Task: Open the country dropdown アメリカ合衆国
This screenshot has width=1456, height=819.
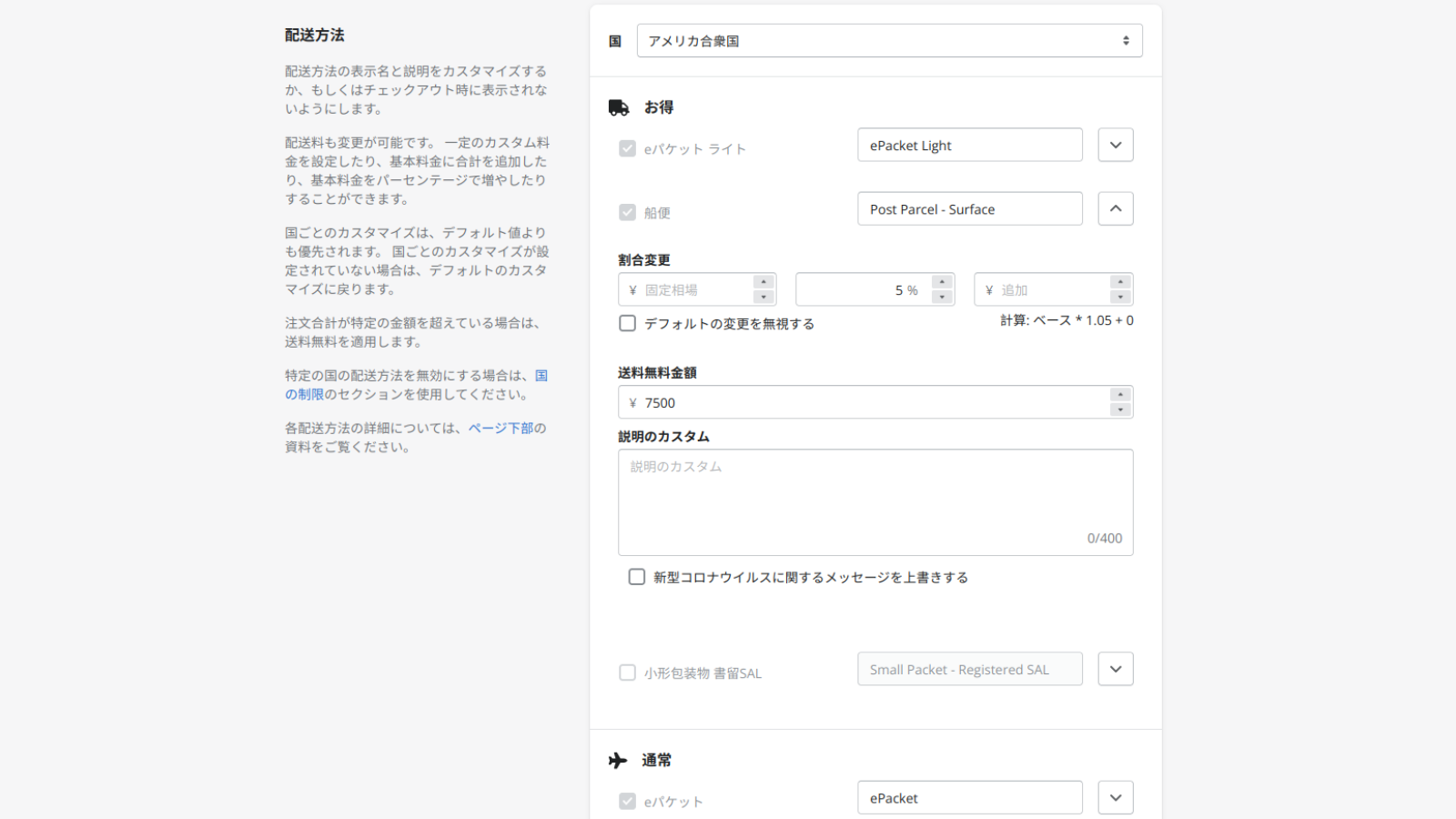Action: tap(889, 41)
